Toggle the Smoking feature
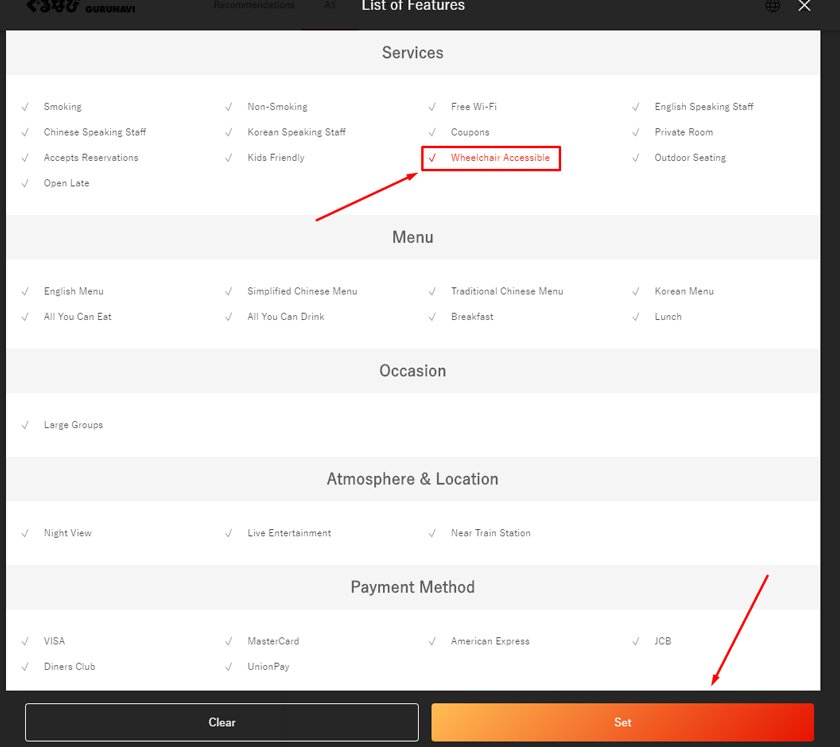The width and height of the screenshot is (840, 747). [52, 107]
